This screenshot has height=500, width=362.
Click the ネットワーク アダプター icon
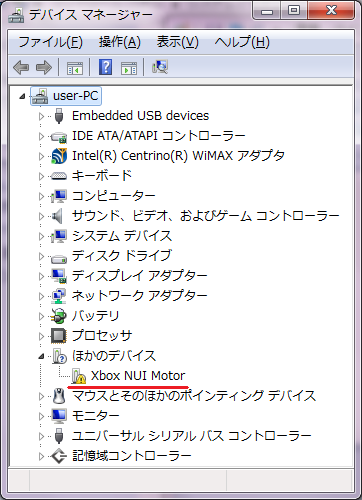pyautogui.click(x=59, y=296)
